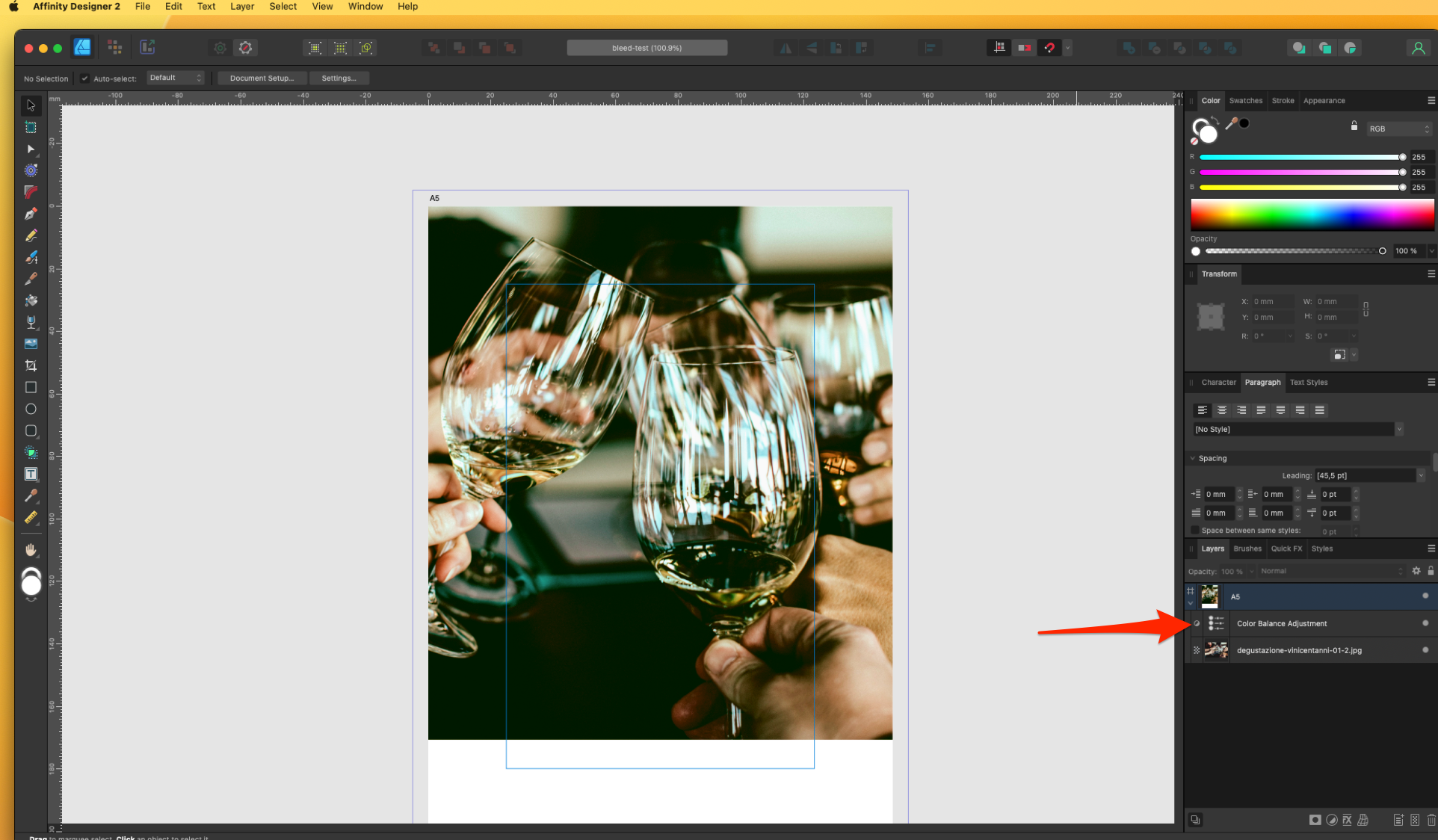The width and height of the screenshot is (1438, 840).
Task: Switch to Export Persona
Action: 147,47
